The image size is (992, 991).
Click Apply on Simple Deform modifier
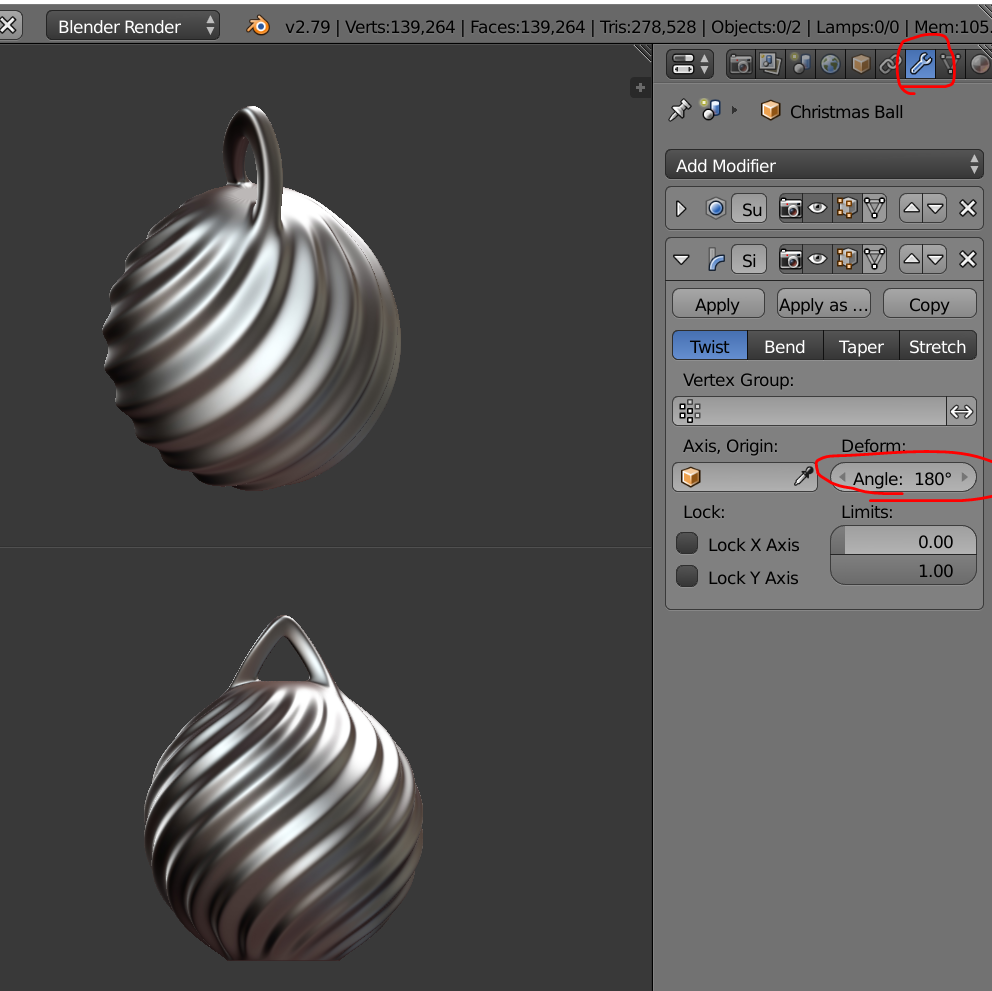(717, 304)
